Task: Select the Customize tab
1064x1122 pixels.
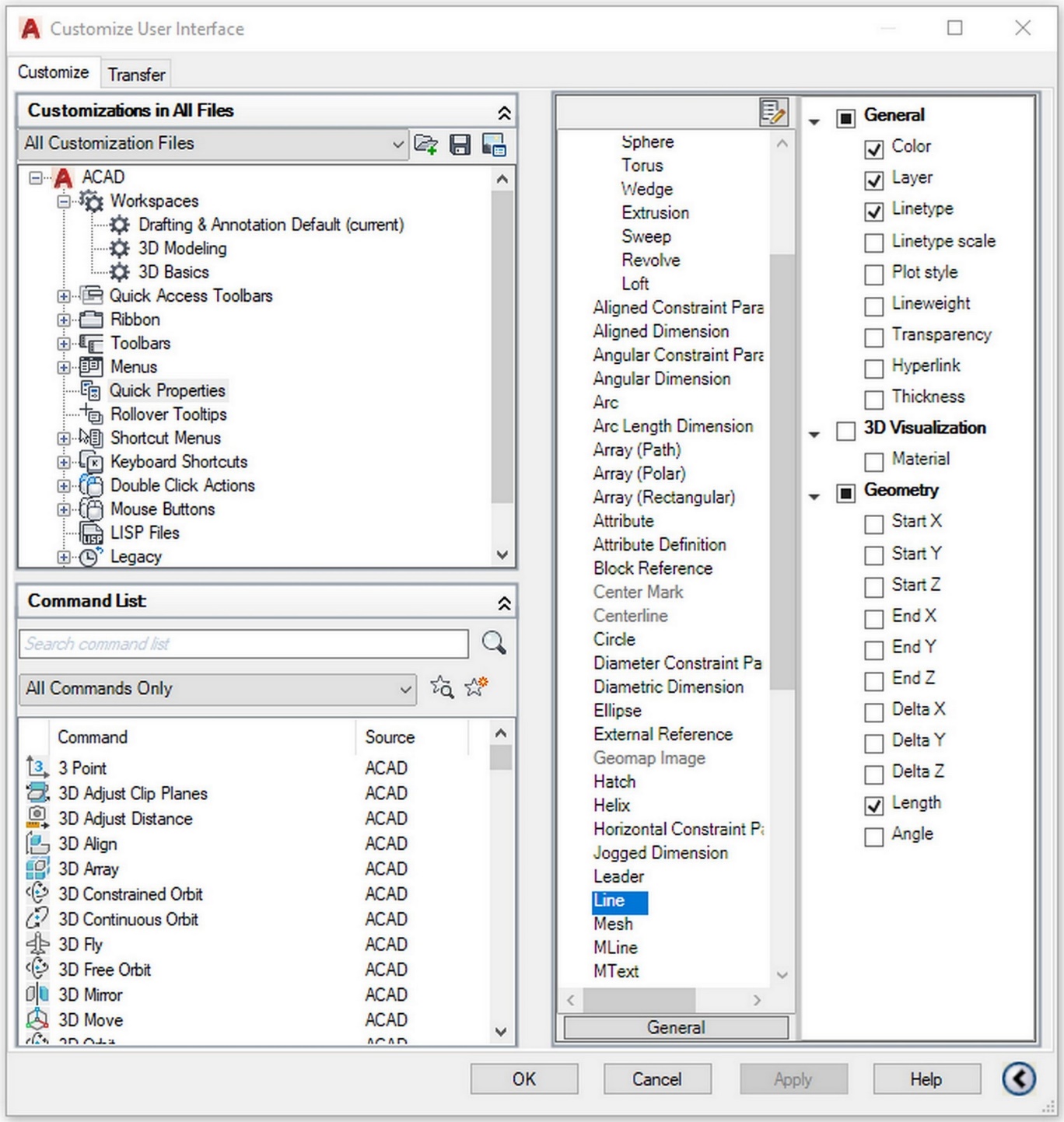Action: click(54, 72)
